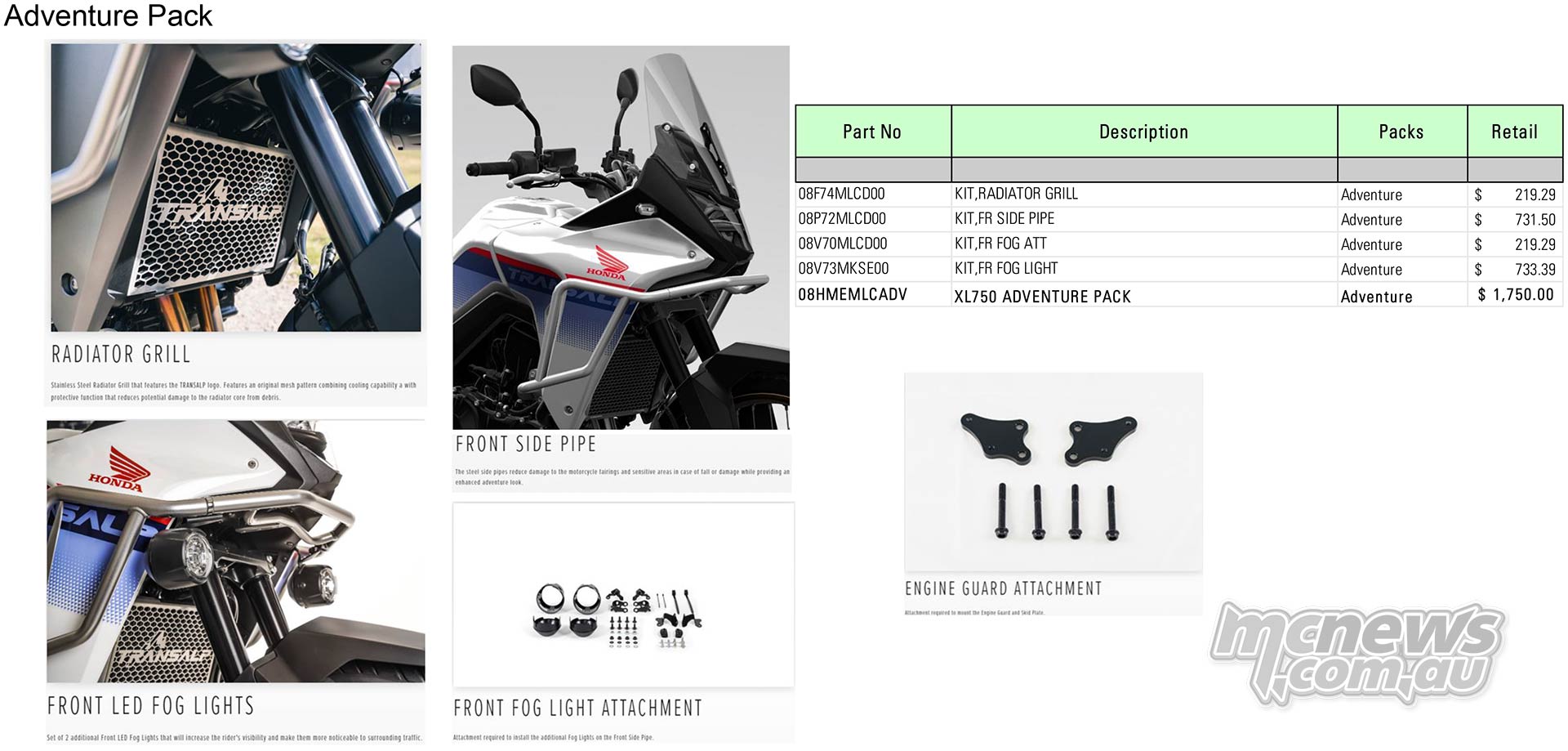Click the RADIATOR GRILL caption title
Image resolution: width=1568 pixels, height=751 pixels.
click(121, 355)
